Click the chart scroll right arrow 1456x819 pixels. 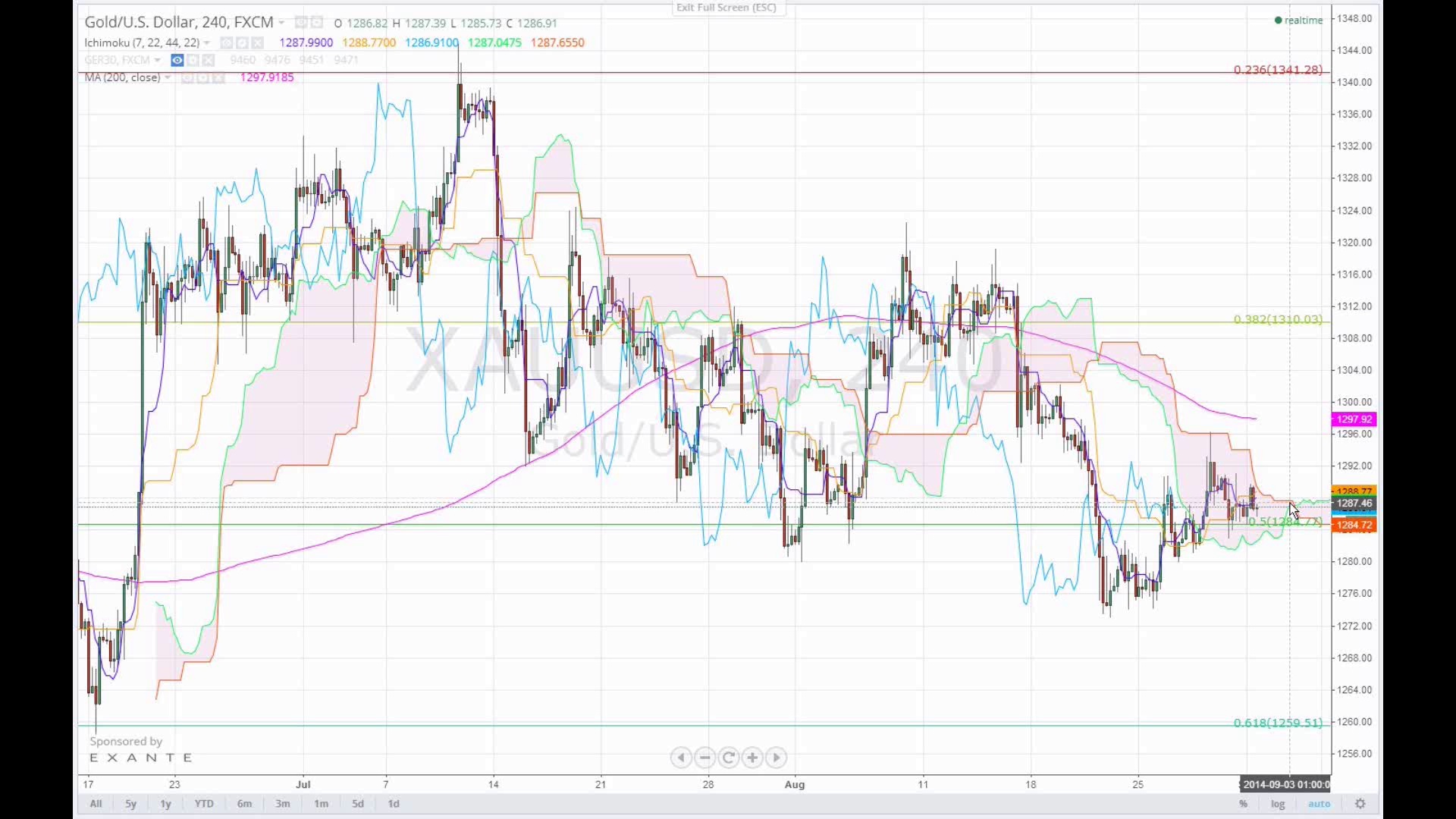click(x=776, y=758)
